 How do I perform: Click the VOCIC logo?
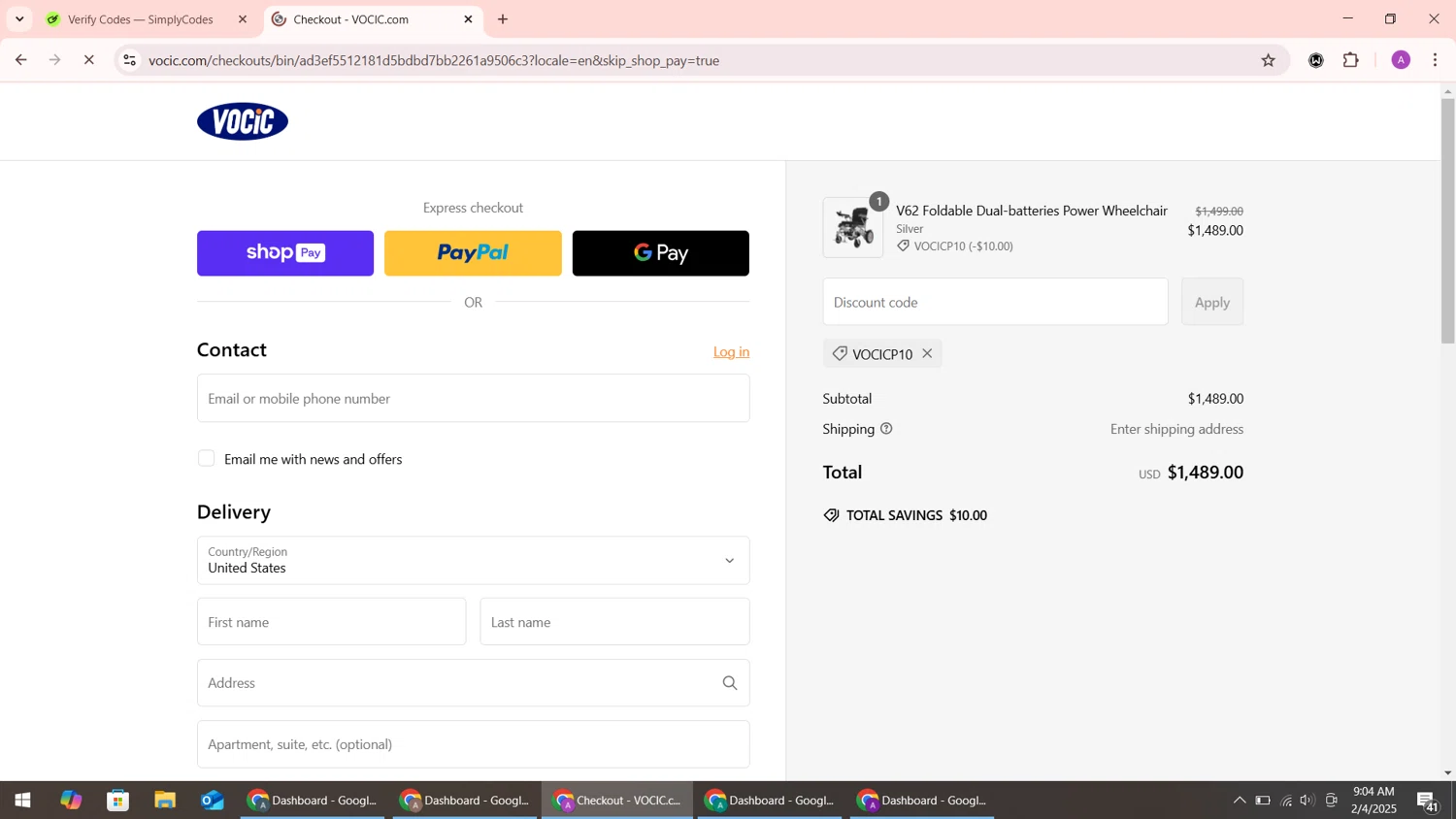[x=243, y=121]
